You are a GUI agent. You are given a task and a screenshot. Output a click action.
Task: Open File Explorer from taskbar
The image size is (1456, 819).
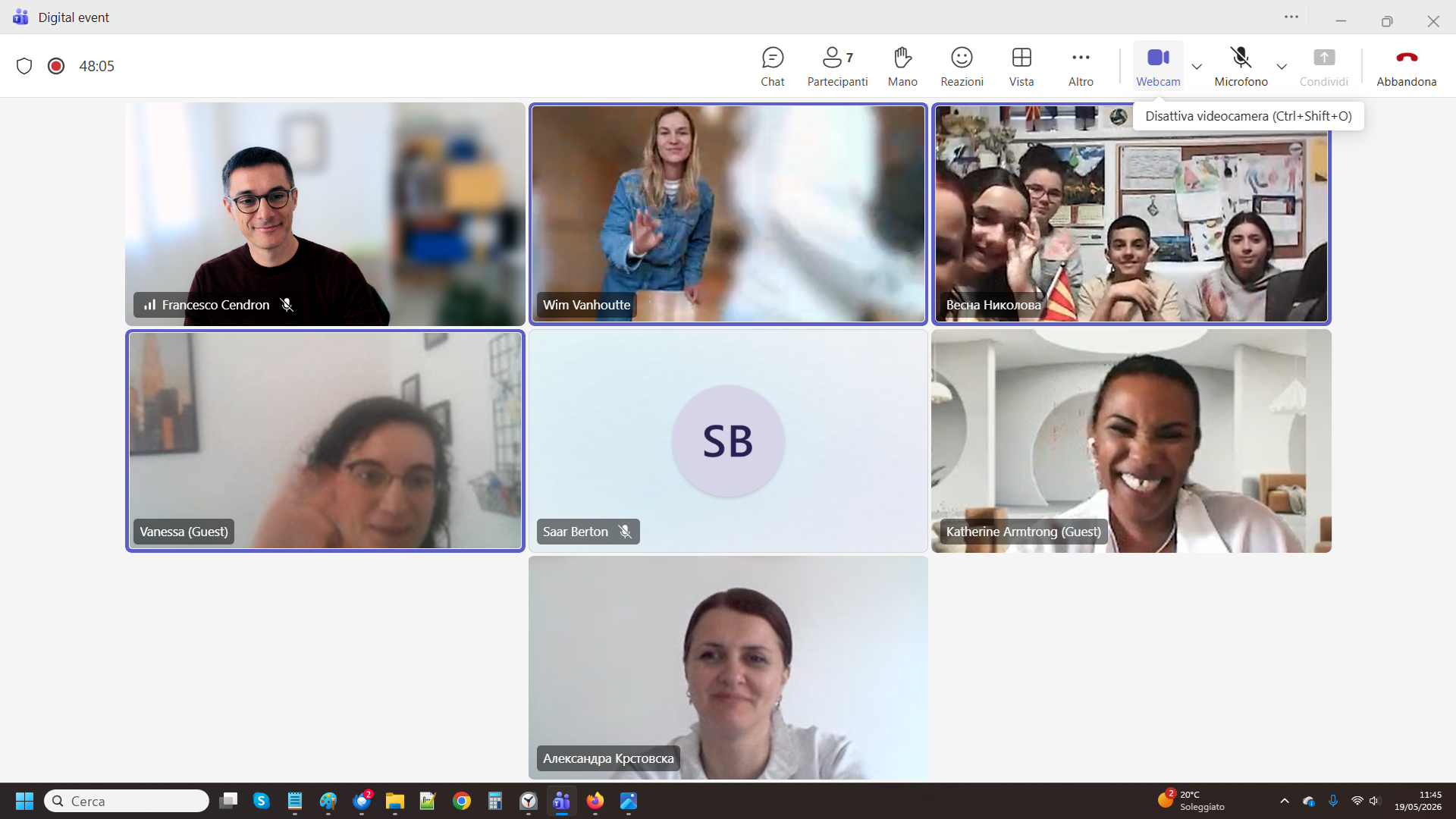click(394, 801)
